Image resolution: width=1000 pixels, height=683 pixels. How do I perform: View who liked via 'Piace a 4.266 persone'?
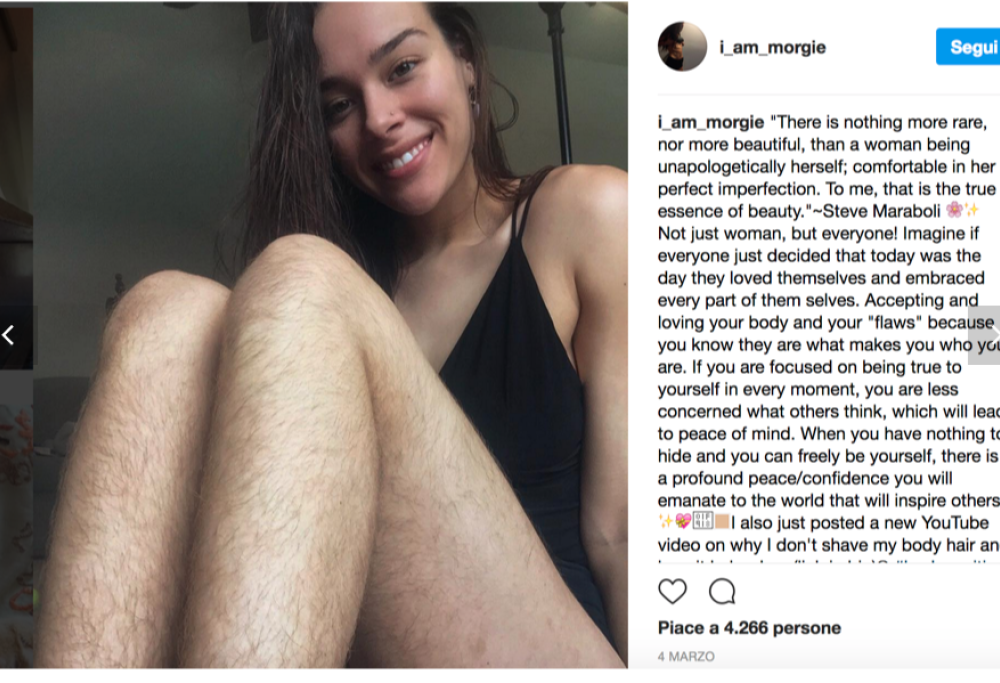[749, 628]
